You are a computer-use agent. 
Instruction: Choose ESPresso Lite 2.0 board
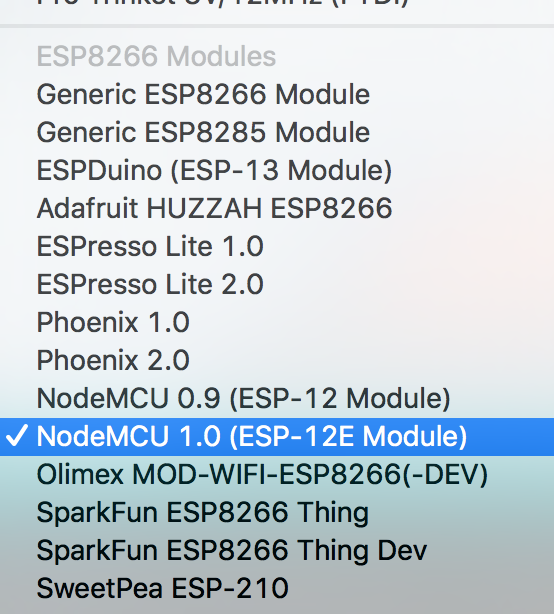point(277,284)
